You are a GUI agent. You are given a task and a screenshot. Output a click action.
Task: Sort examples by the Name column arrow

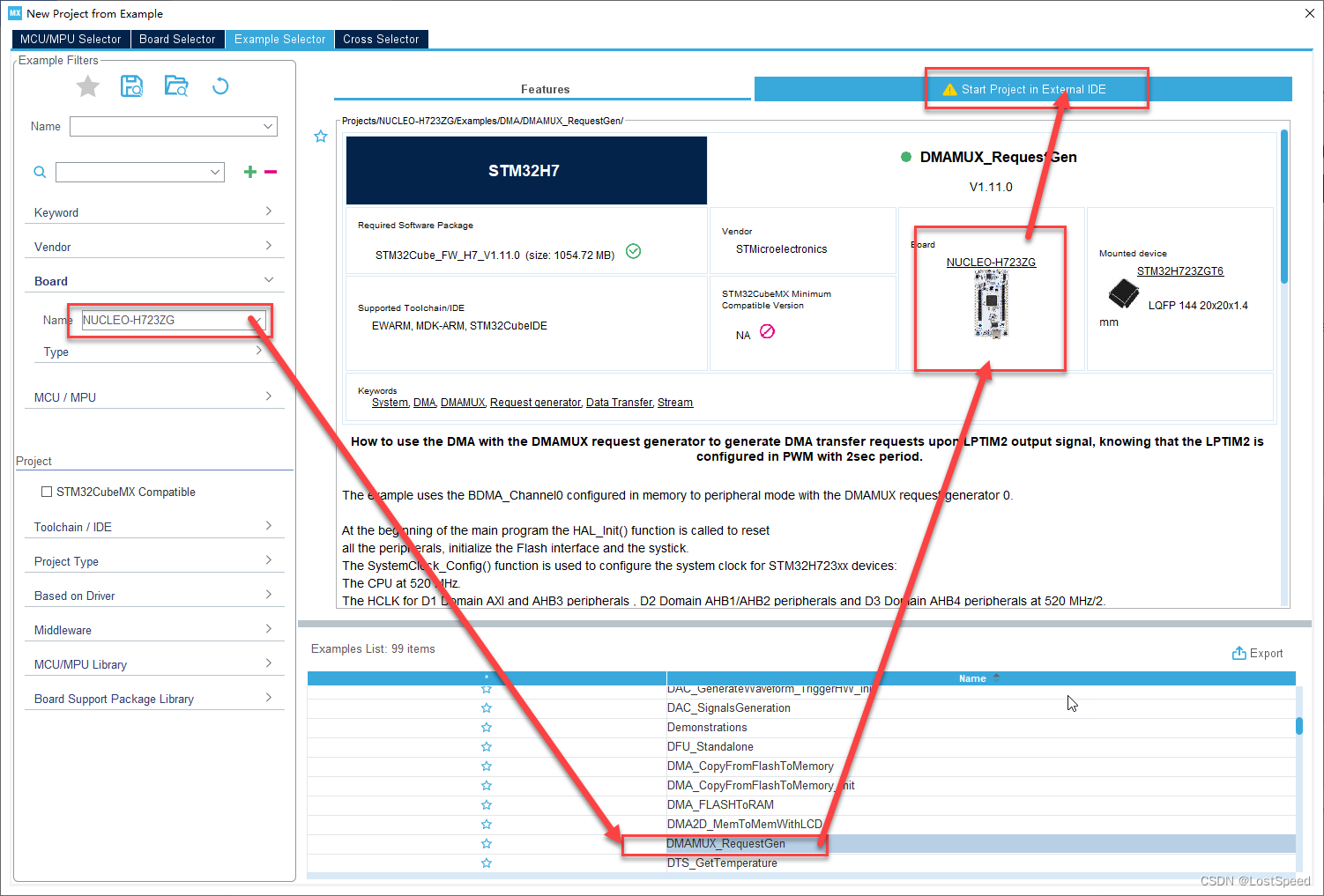(x=996, y=678)
